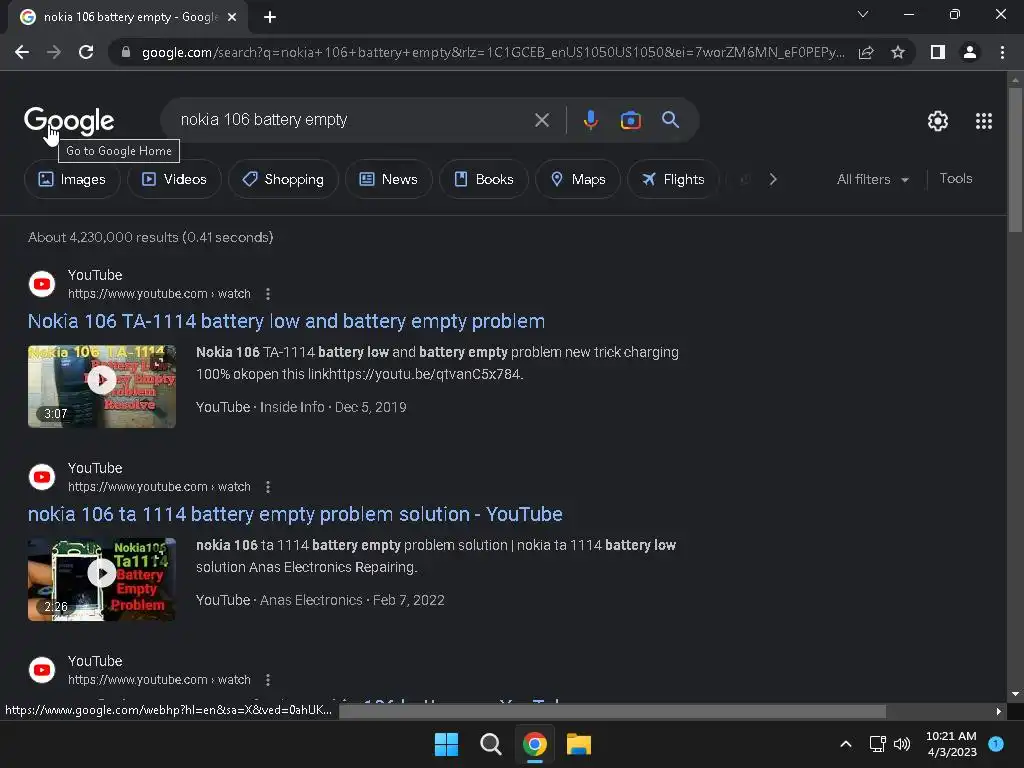Open File Explorer from the taskbar

(x=579, y=744)
